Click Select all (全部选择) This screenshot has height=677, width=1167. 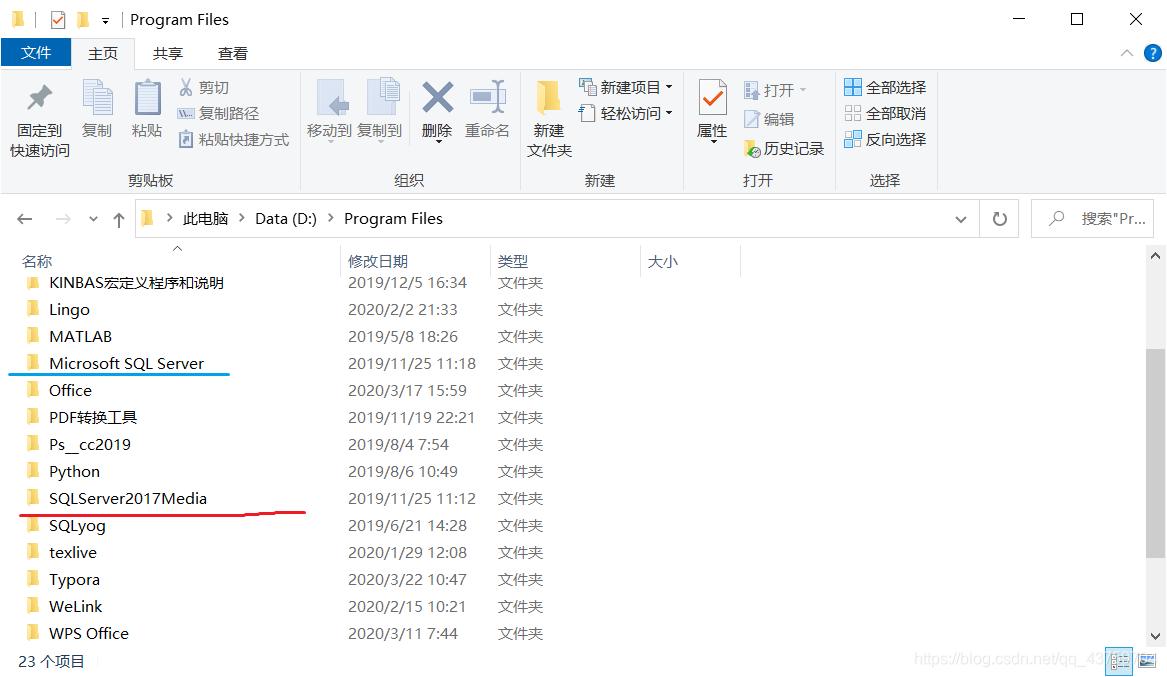coord(885,88)
